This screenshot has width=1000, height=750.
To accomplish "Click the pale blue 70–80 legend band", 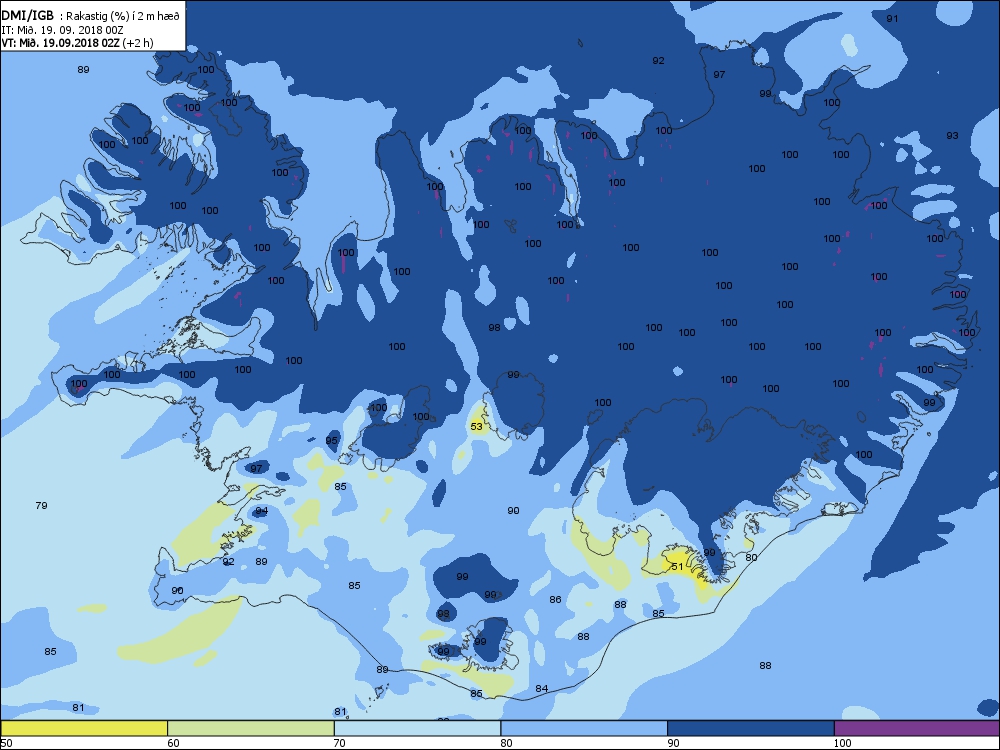I will click(x=418, y=728).
